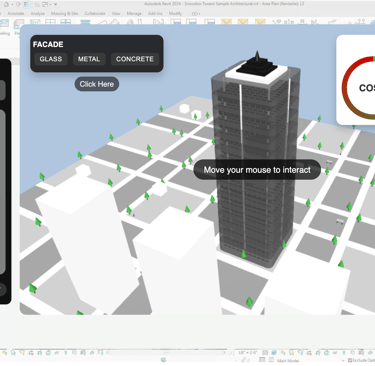Open the Add-Ins ribbon tab
375x366 pixels.
pos(155,14)
